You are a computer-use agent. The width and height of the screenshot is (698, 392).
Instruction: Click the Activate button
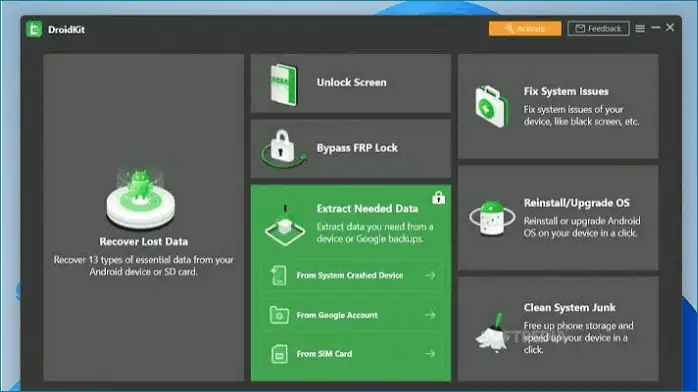coord(525,28)
